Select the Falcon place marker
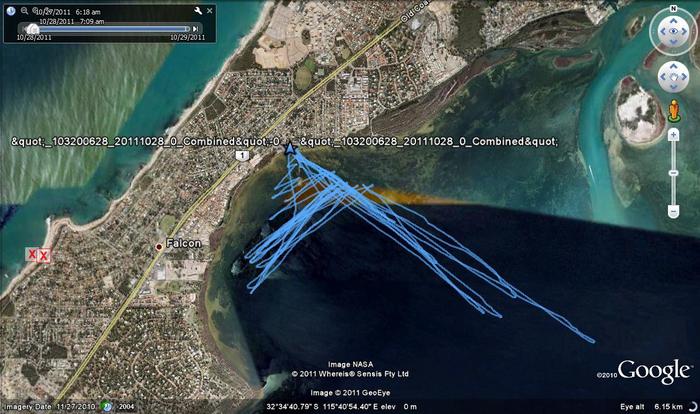Image resolution: width=700 pixels, height=414 pixels. [158, 245]
